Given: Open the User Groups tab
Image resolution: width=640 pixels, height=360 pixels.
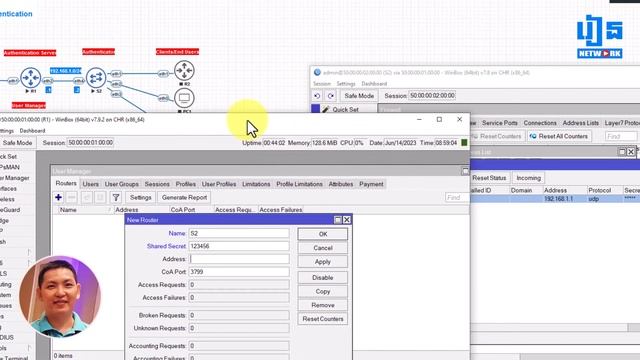Looking at the screenshot, I should [122, 184].
